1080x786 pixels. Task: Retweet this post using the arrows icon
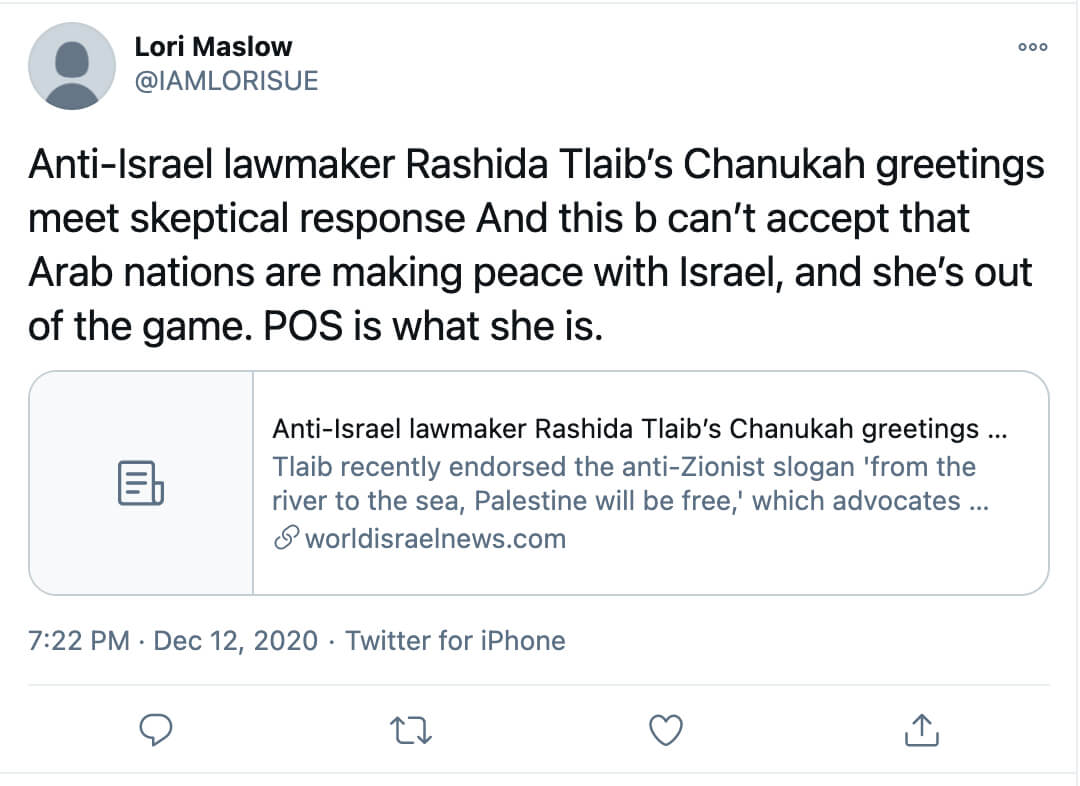(x=411, y=731)
